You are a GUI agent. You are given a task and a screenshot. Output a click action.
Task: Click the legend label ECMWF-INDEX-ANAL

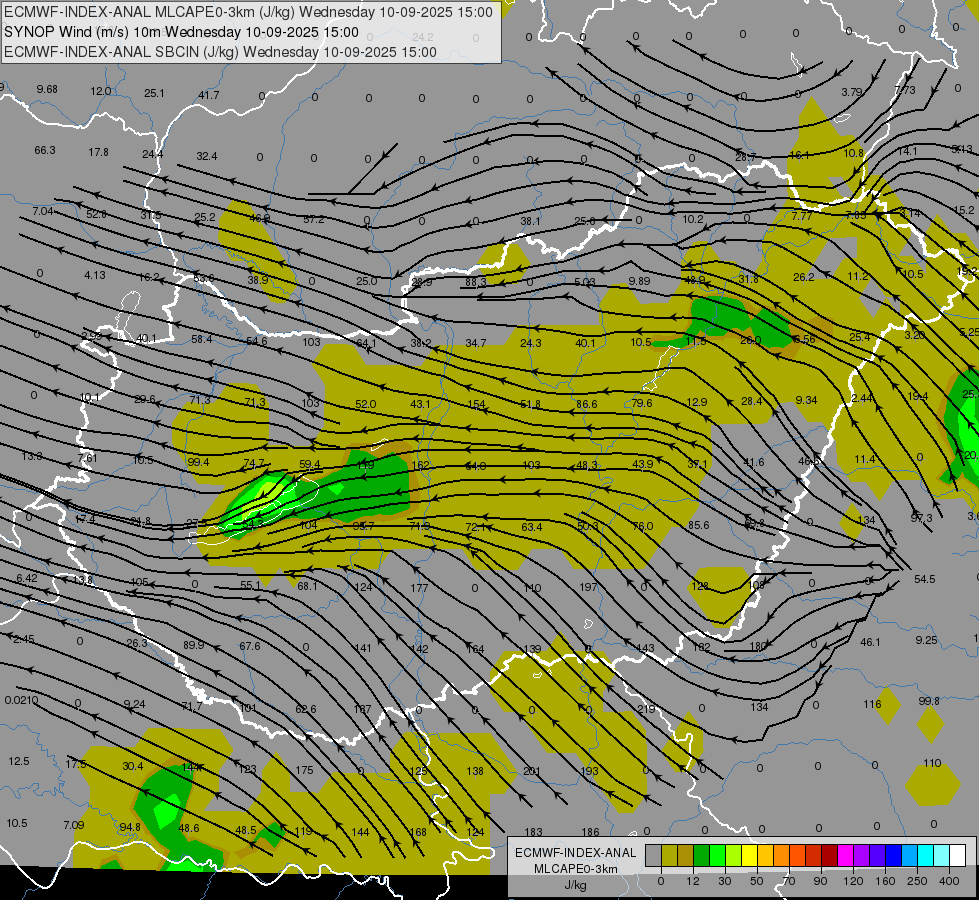(576, 853)
